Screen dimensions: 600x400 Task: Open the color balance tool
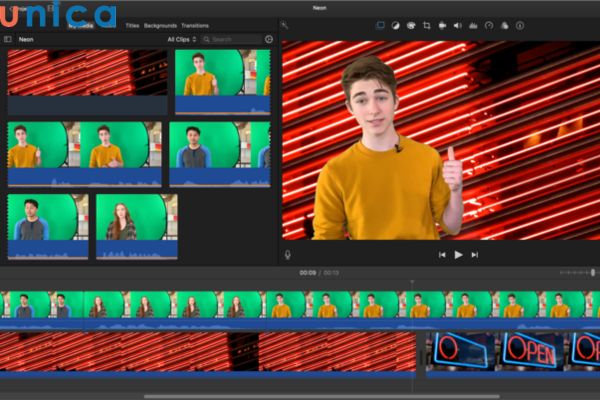tap(395, 25)
